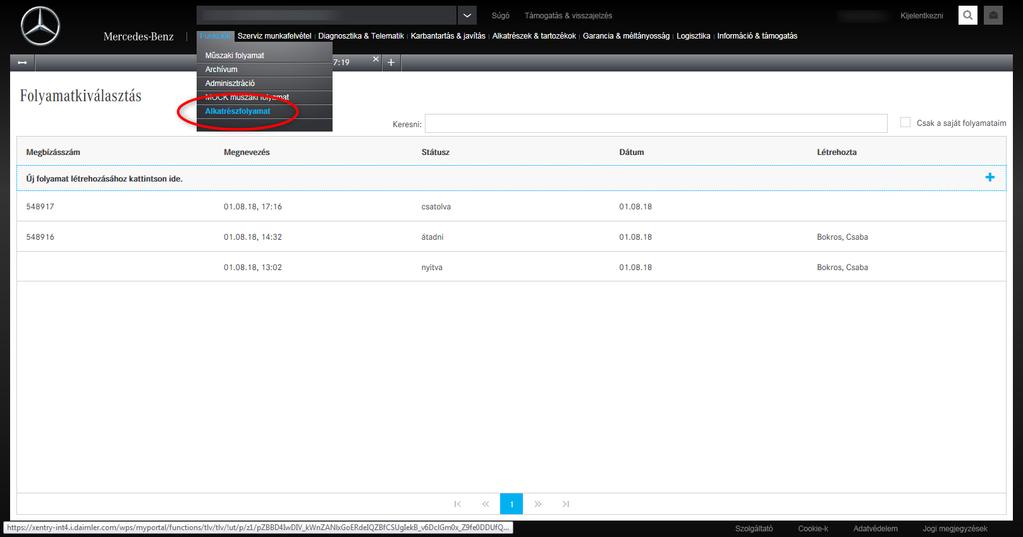
Task: Open Támogatás & visszajelzés link
Action: pos(568,16)
